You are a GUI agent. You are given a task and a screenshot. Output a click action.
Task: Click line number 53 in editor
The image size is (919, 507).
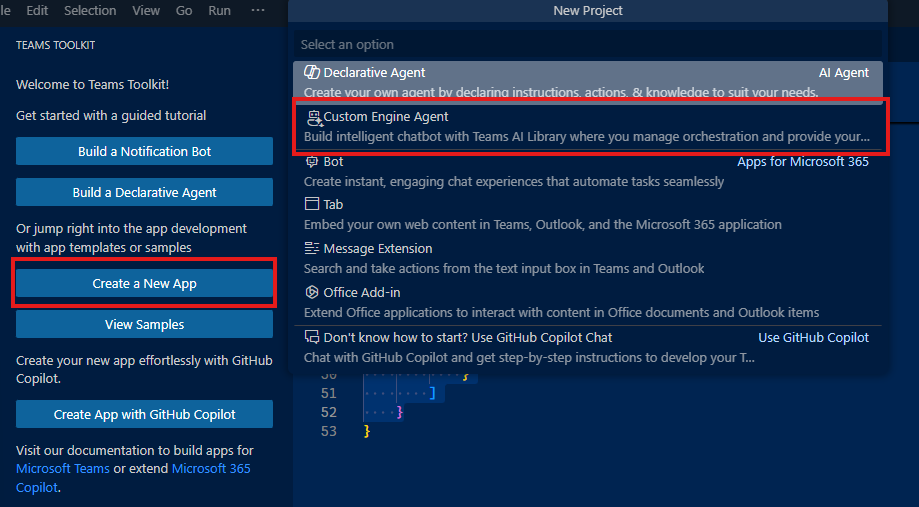click(x=329, y=431)
